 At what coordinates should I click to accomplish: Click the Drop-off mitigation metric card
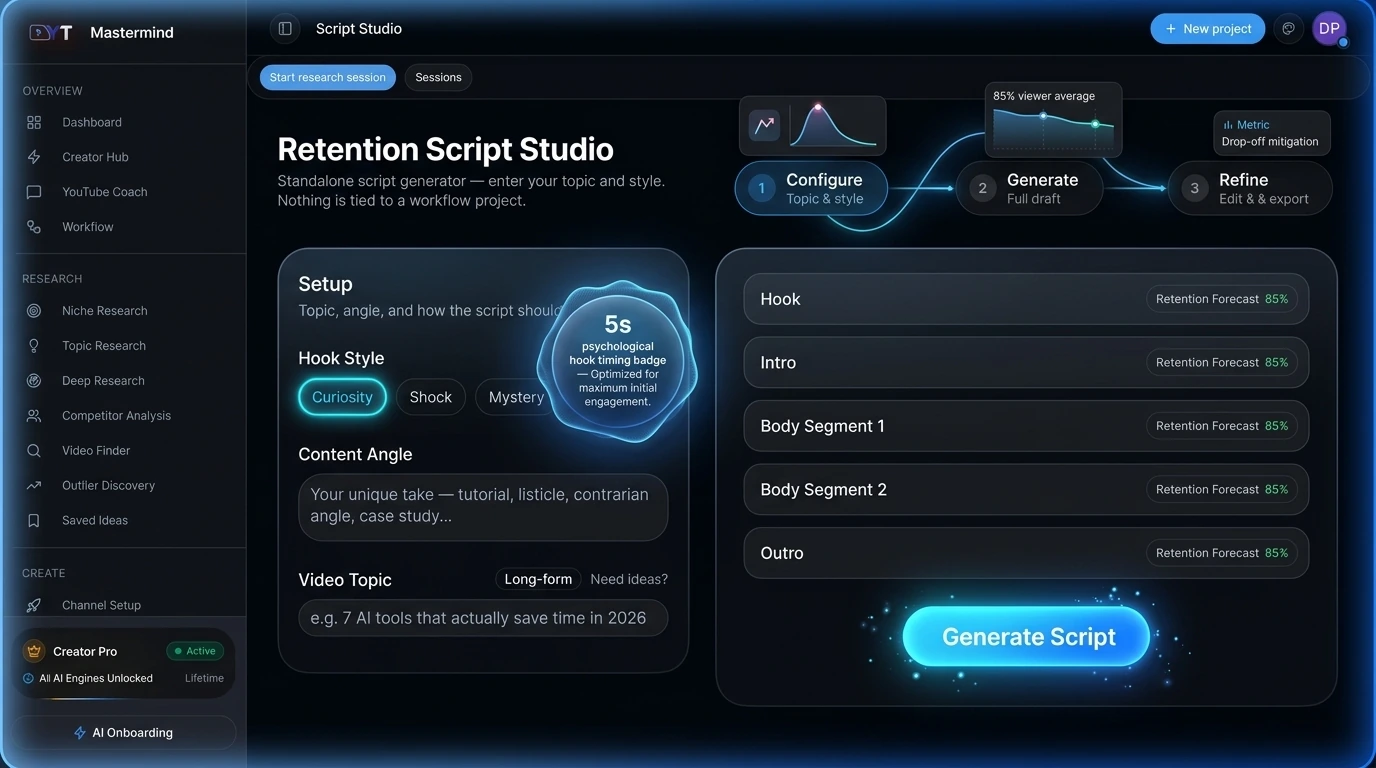[x=1271, y=133]
